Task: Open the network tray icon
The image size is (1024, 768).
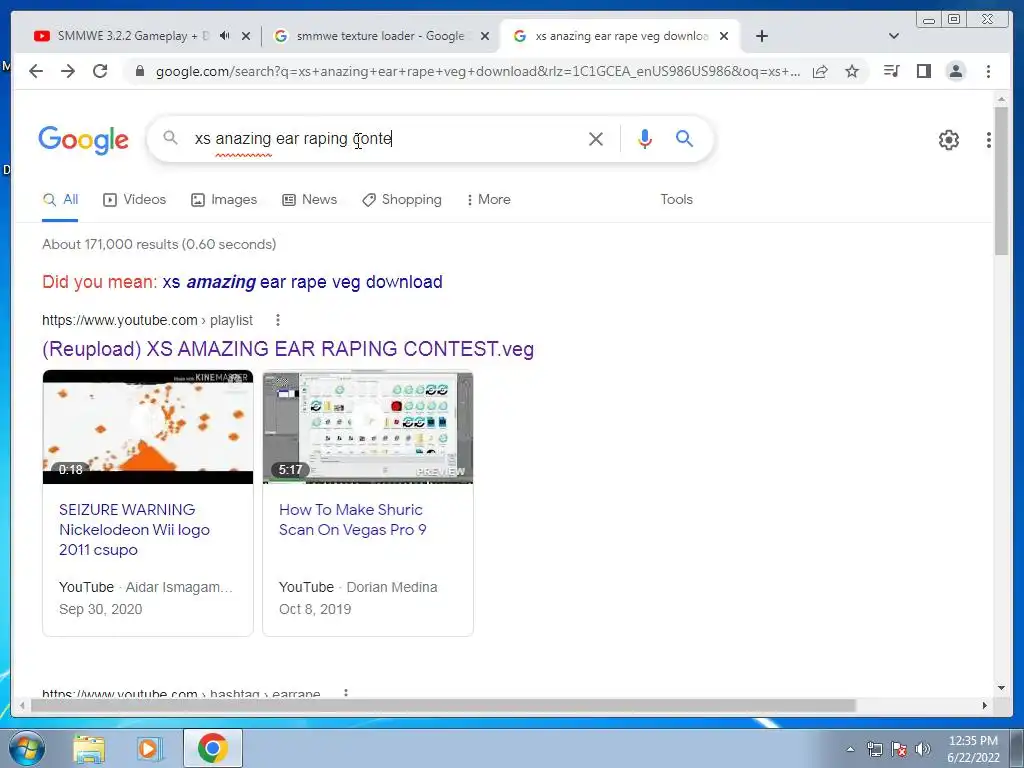Action: click(x=874, y=749)
